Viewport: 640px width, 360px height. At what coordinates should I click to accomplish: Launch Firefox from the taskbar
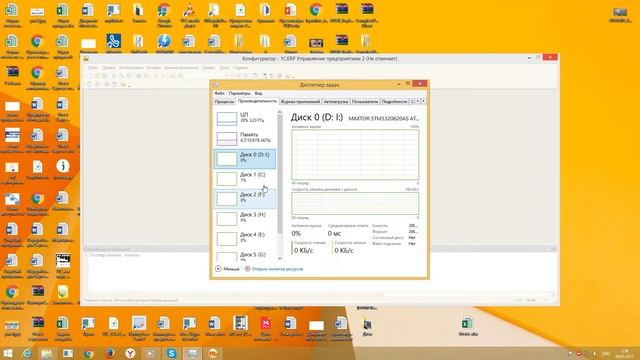coord(109,353)
